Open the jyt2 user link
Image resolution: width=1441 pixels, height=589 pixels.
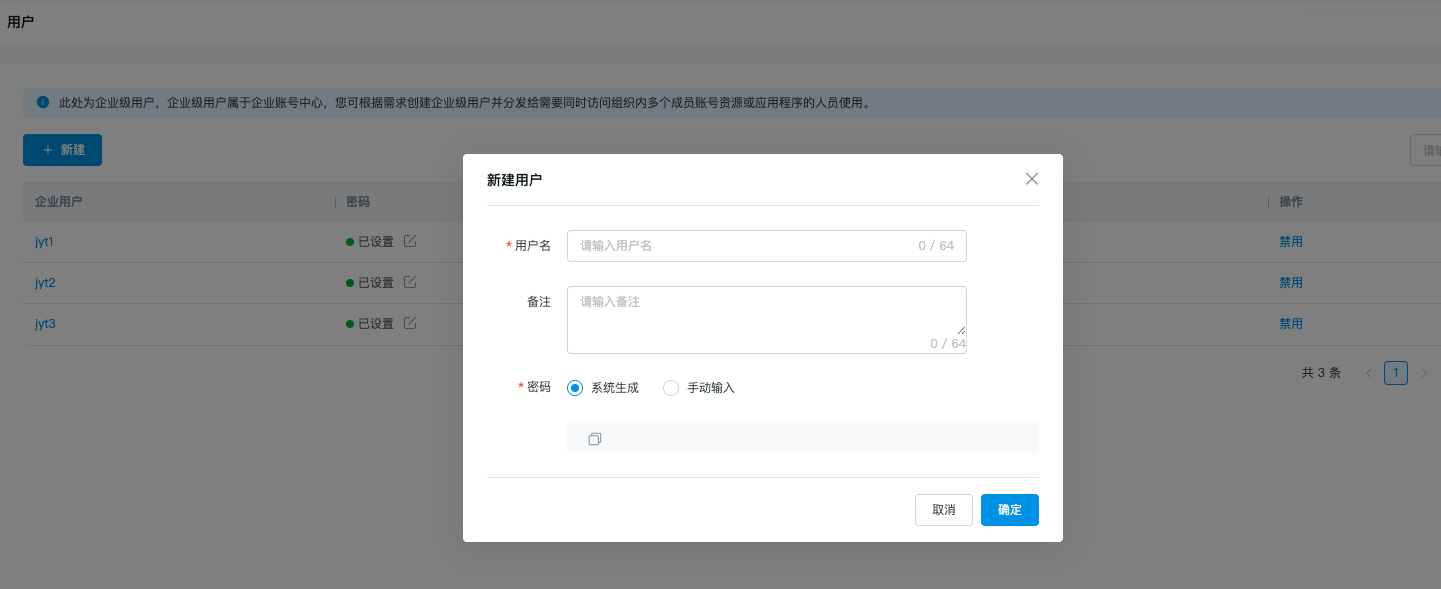click(x=45, y=283)
